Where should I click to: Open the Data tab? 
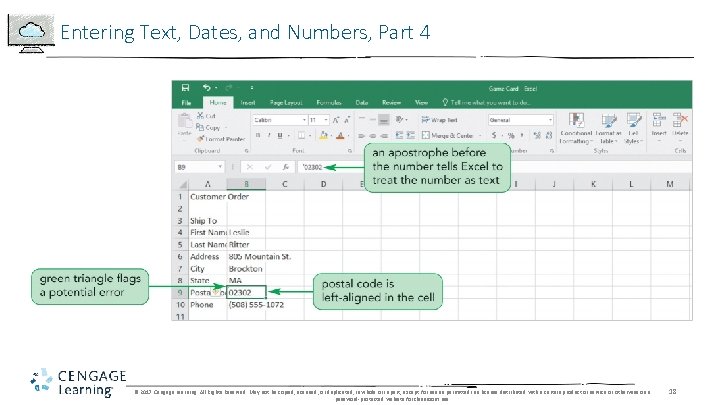[362, 102]
